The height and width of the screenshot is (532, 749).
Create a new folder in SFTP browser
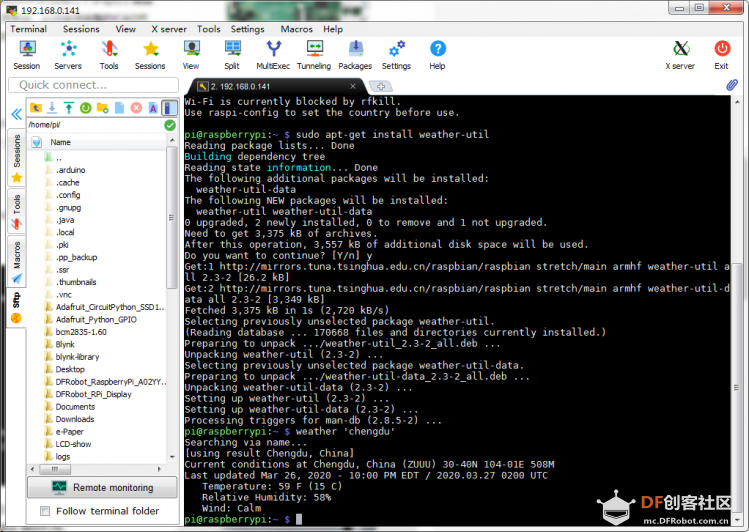[102, 108]
